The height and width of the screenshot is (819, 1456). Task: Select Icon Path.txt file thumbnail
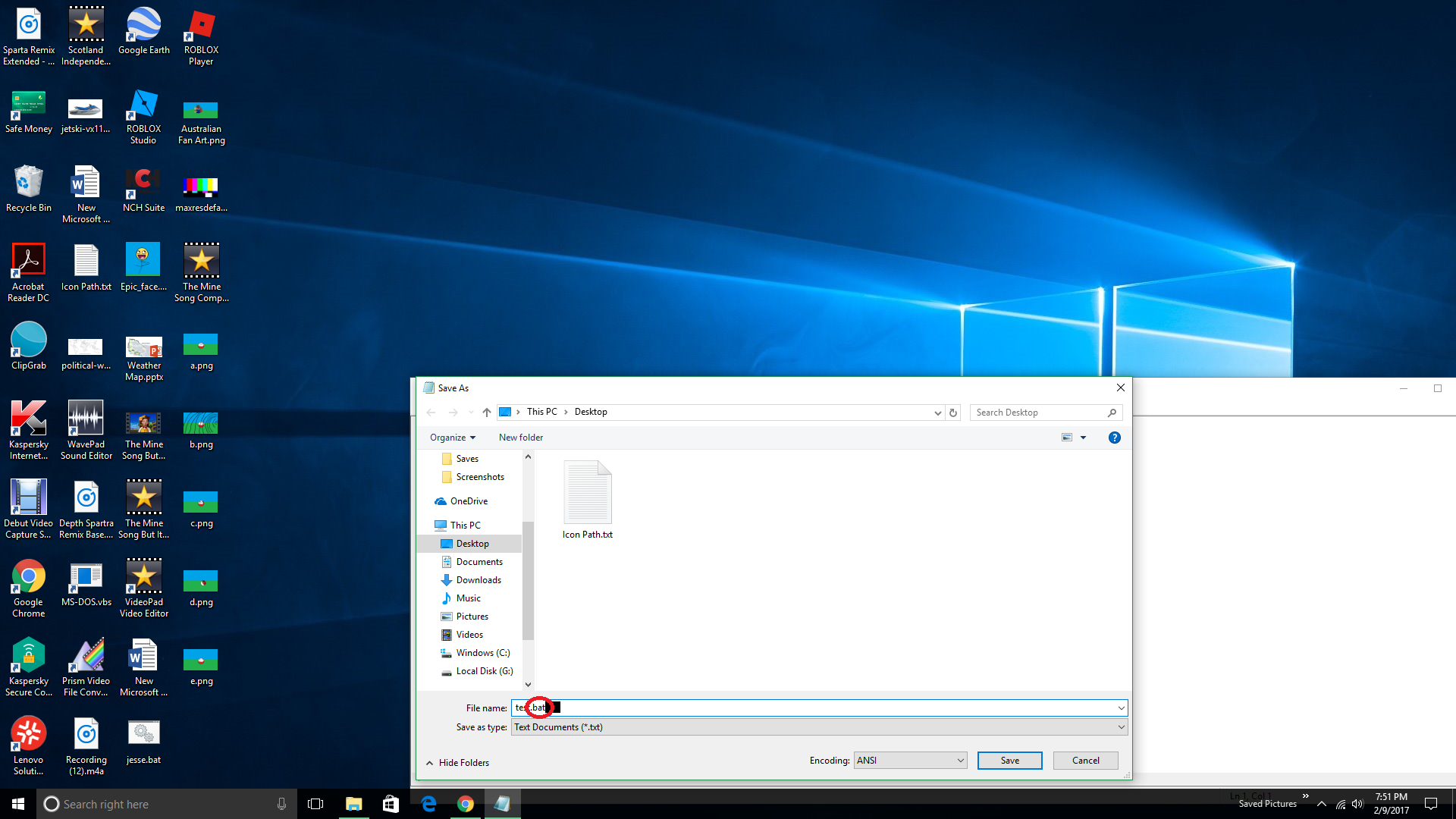588,500
